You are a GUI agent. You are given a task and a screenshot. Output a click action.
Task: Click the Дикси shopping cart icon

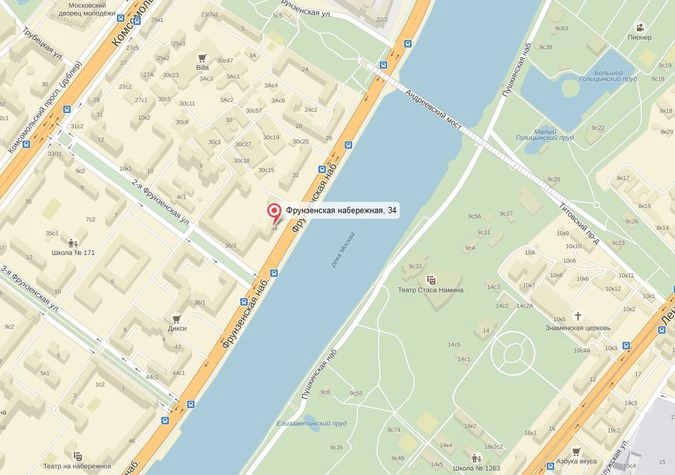tap(176, 319)
